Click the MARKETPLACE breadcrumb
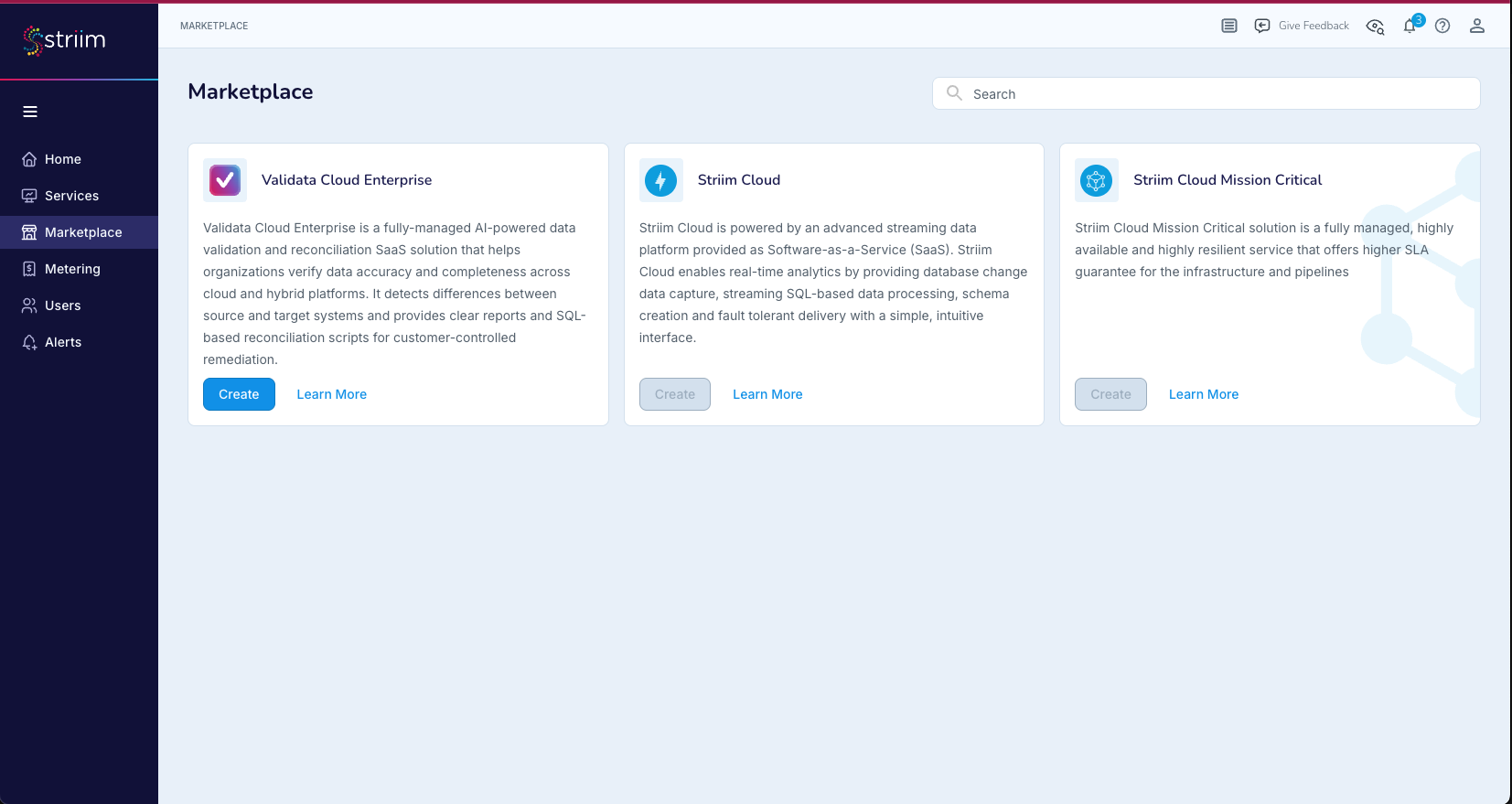Viewport: 1512px width, 804px height. (214, 26)
